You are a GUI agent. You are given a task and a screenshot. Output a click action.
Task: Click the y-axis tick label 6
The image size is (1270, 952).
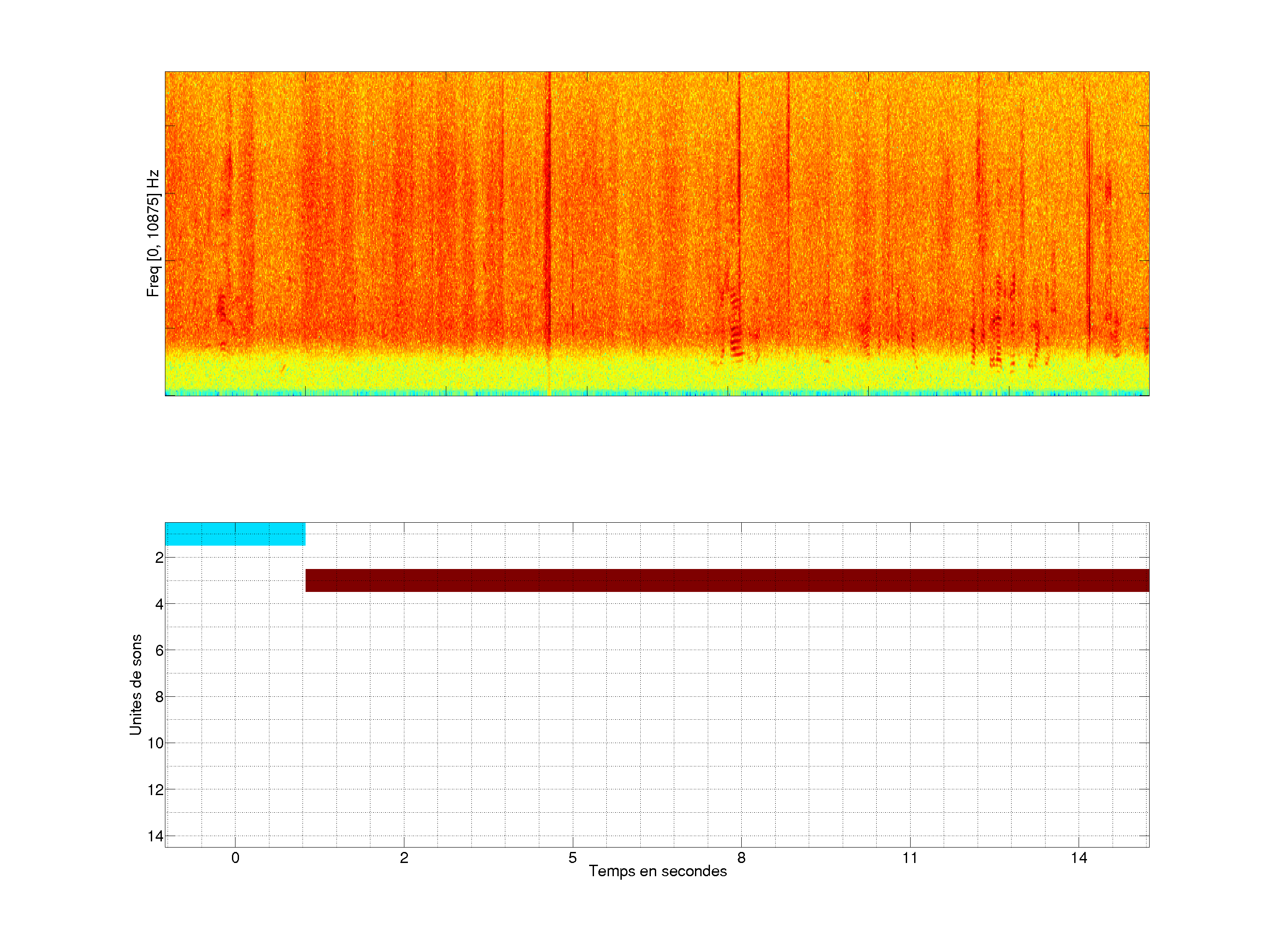coord(159,650)
